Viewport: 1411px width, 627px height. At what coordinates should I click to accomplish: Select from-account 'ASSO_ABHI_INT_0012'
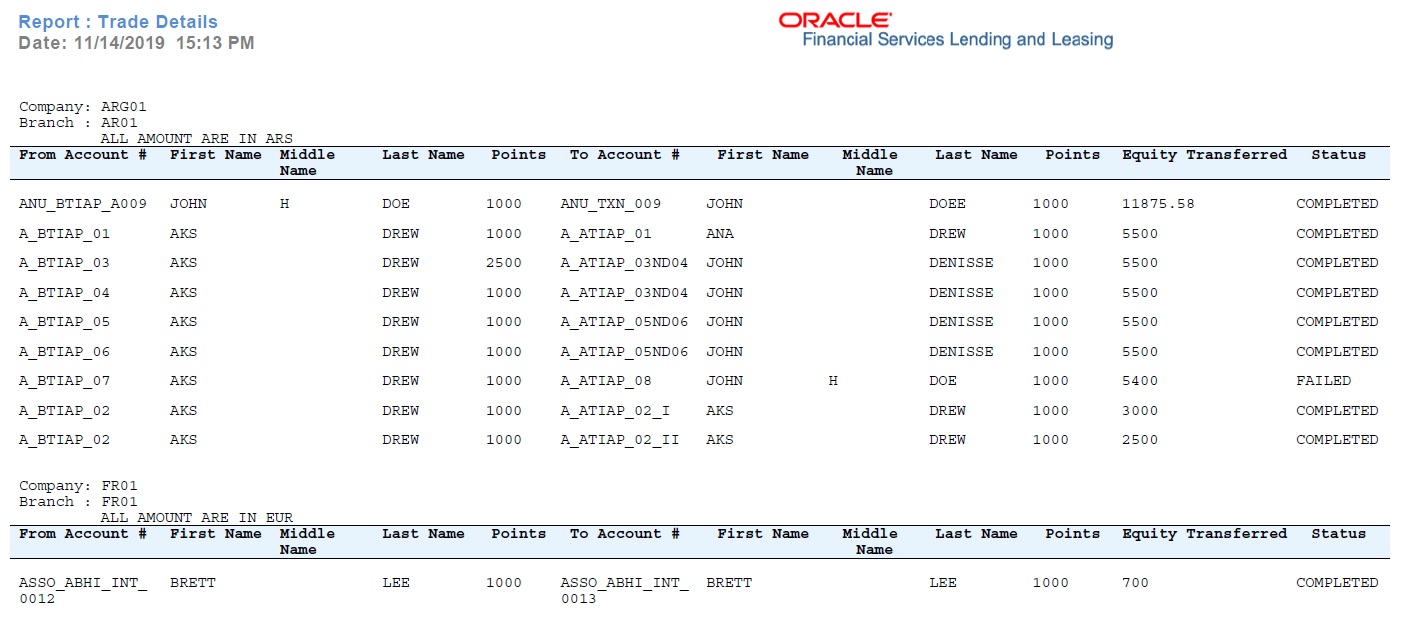click(83, 591)
